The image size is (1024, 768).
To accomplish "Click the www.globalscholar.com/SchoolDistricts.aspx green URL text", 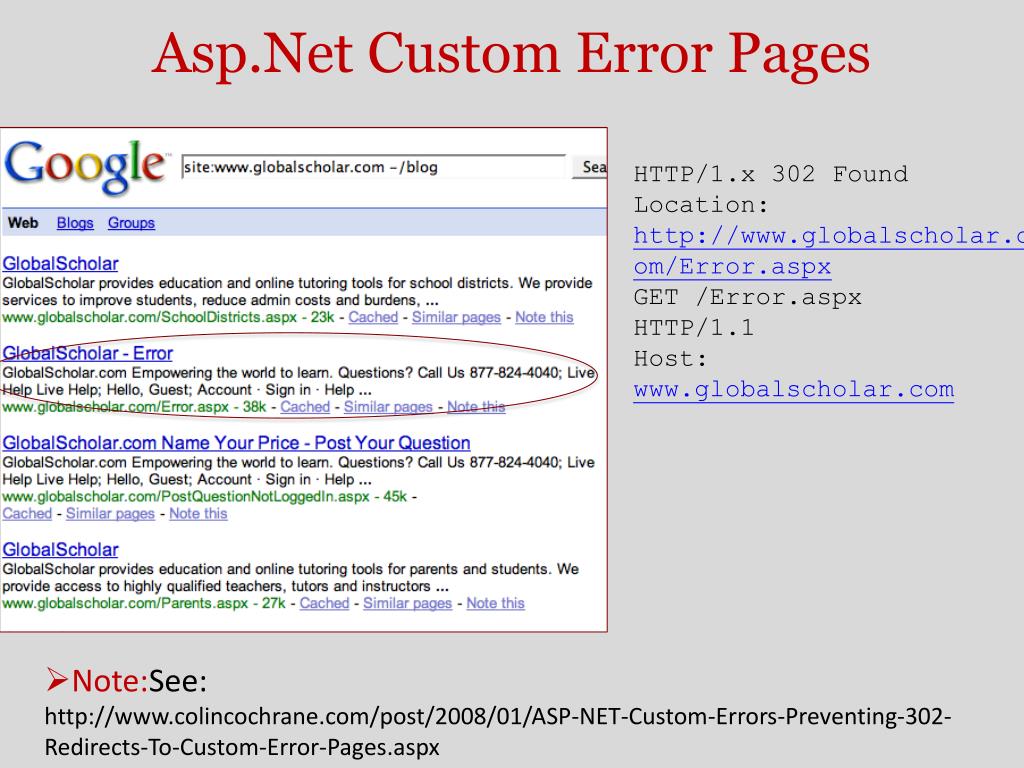I will (x=150, y=317).
